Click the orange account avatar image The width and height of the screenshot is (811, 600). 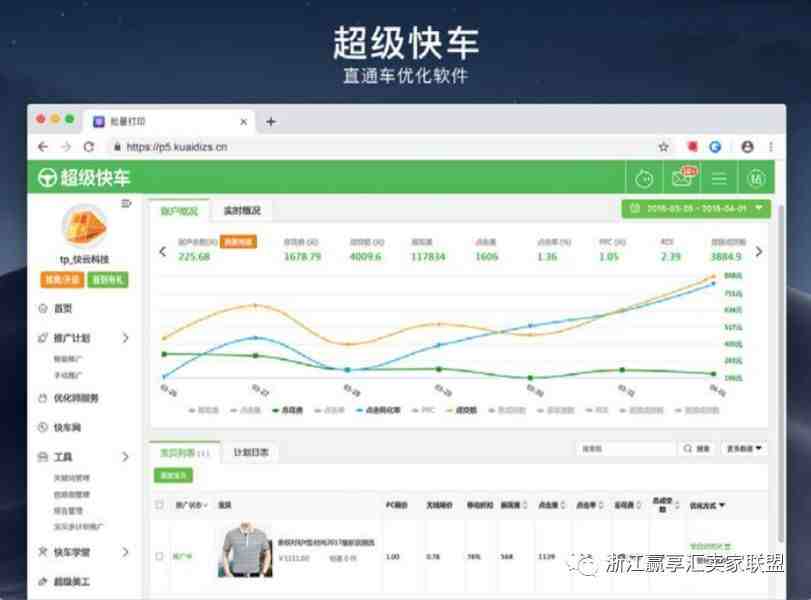tap(84, 227)
